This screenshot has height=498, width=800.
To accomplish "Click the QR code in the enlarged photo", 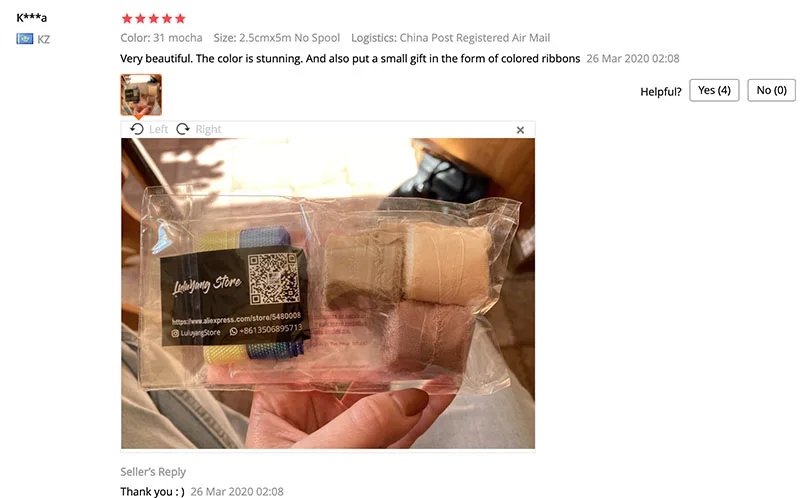I will pyautogui.click(x=273, y=279).
